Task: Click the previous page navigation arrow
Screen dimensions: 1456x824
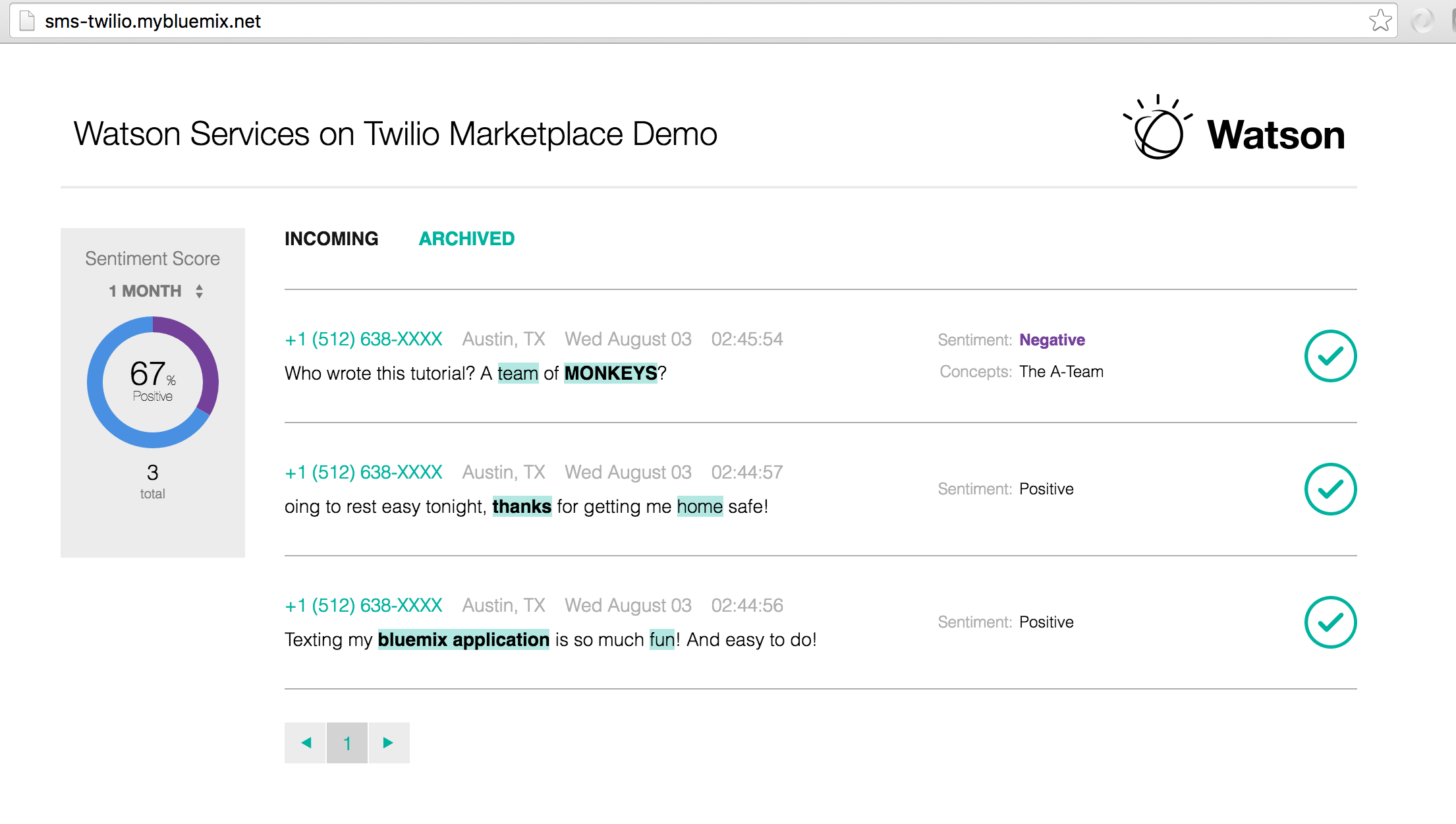Action: point(306,742)
